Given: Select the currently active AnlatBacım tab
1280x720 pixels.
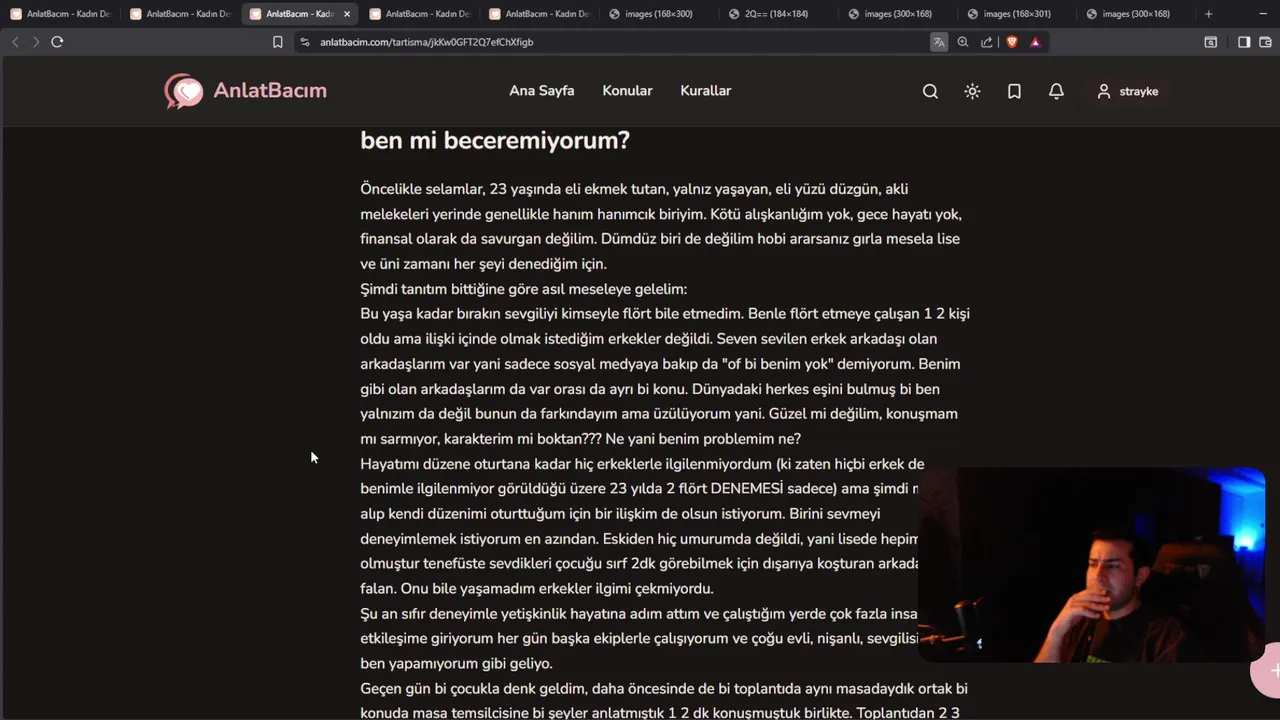Looking at the screenshot, I should pos(299,14).
